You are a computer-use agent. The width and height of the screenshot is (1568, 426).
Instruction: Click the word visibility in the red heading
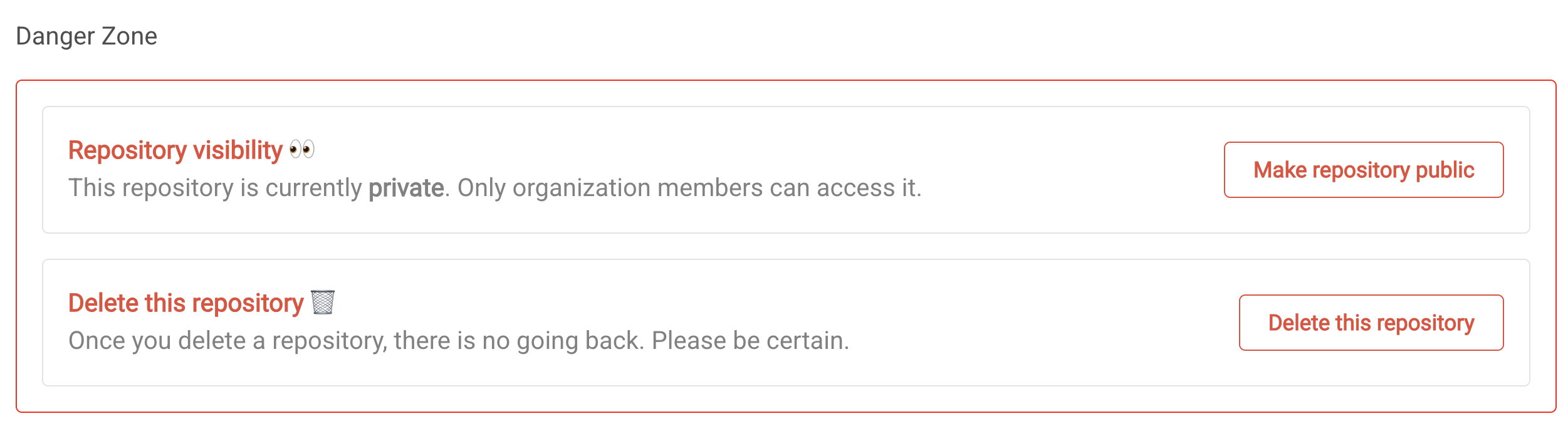[238, 150]
